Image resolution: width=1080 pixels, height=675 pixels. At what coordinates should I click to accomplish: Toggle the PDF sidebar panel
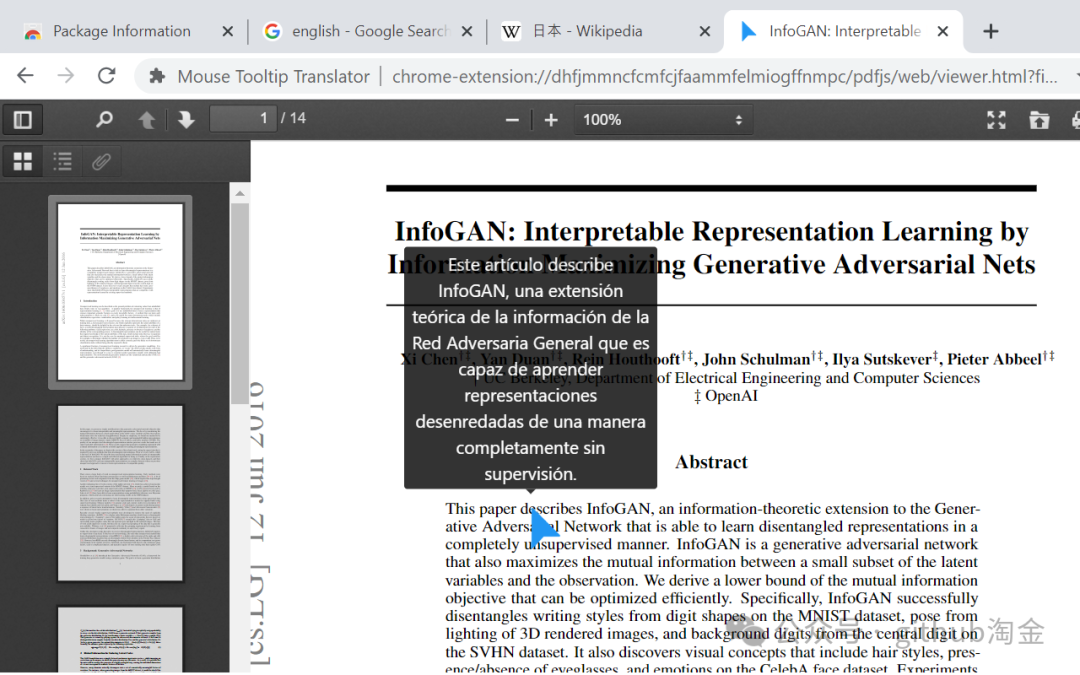(23, 120)
